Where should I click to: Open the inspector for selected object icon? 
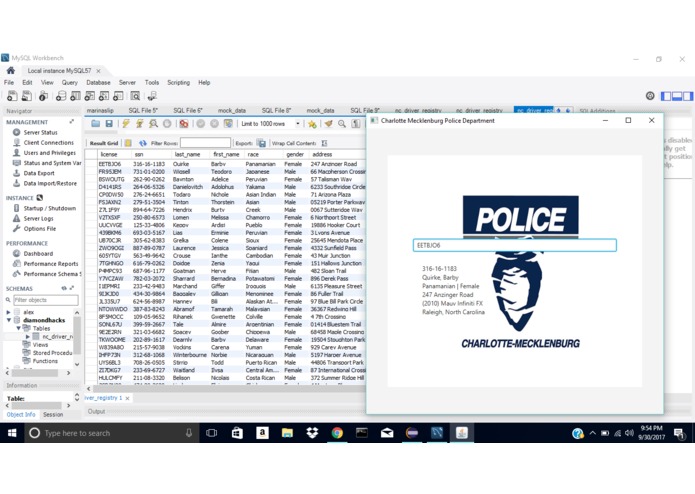point(43,96)
